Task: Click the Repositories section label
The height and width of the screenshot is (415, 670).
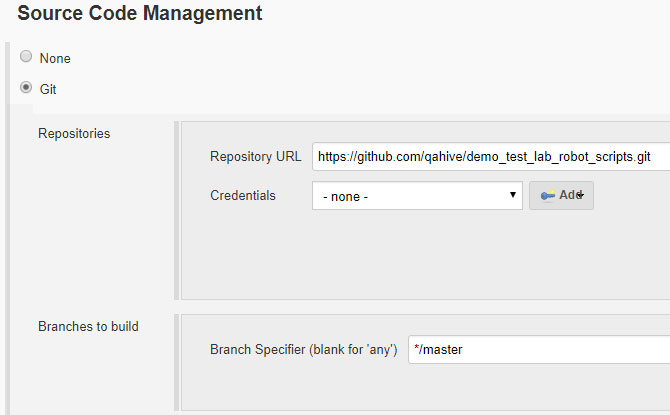Action: 74,133
